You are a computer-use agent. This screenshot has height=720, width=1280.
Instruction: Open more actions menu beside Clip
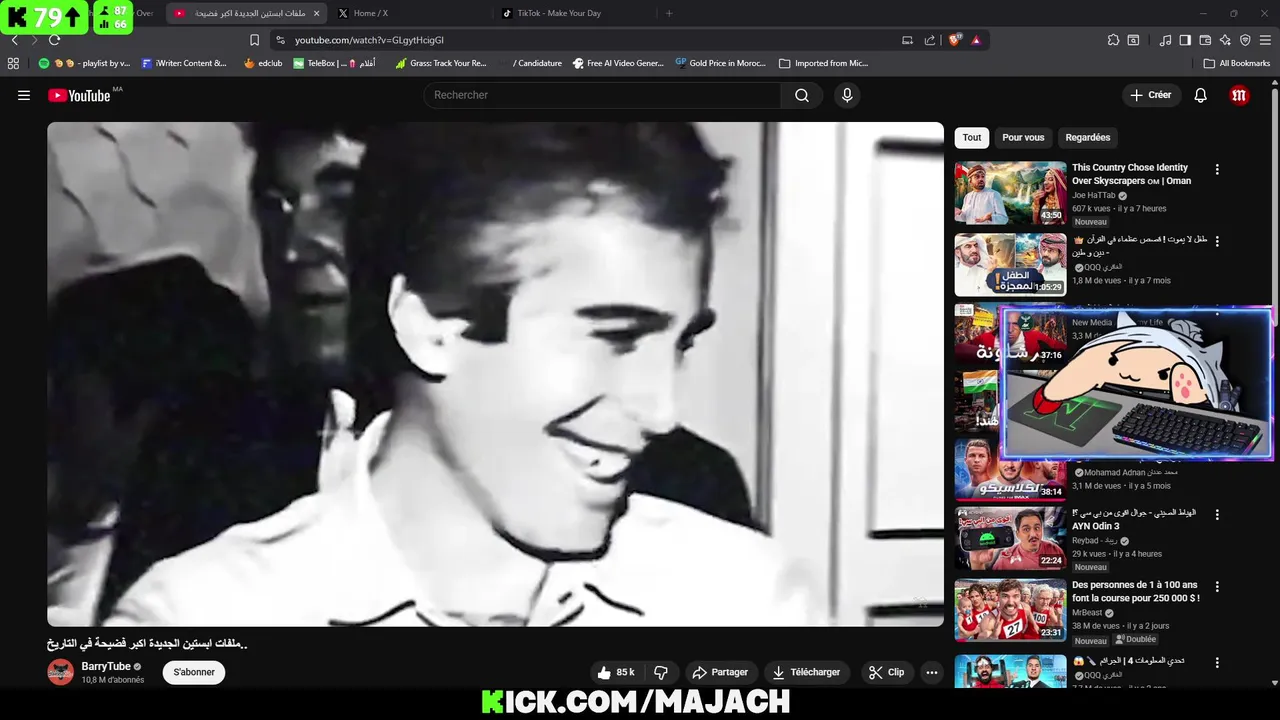point(932,672)
